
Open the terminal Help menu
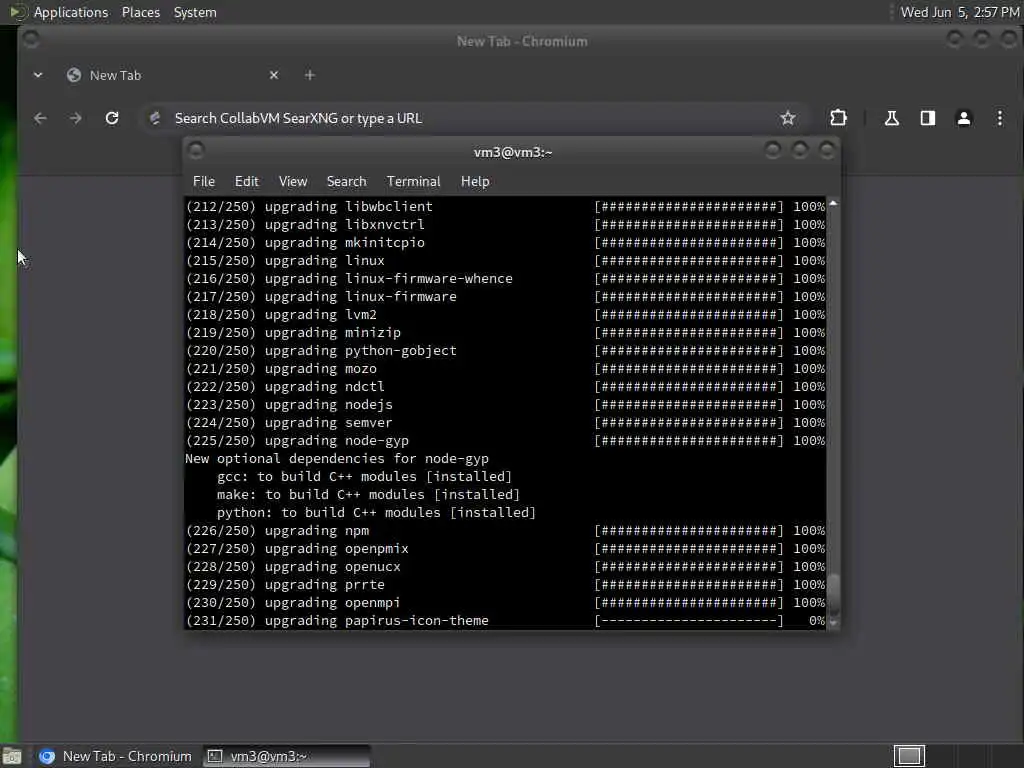(475, 182)
